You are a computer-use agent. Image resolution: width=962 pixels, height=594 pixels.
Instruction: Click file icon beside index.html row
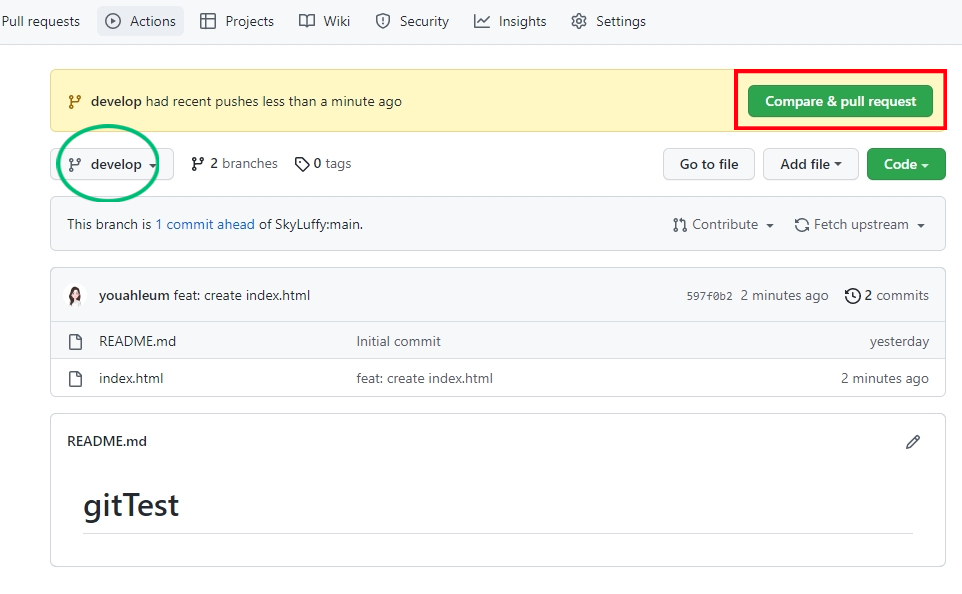point(75,379)
